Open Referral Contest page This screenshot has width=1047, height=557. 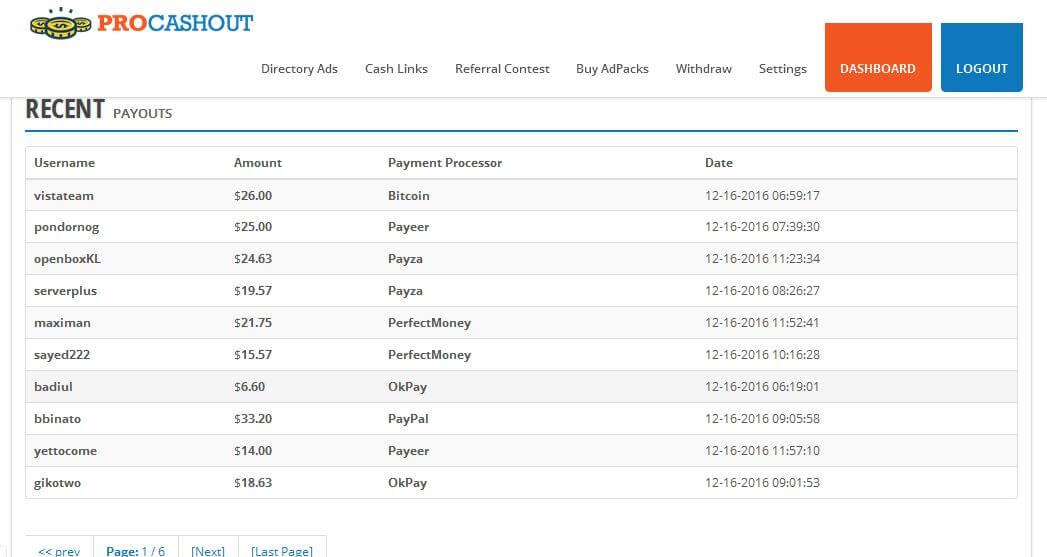click(502, 69)
